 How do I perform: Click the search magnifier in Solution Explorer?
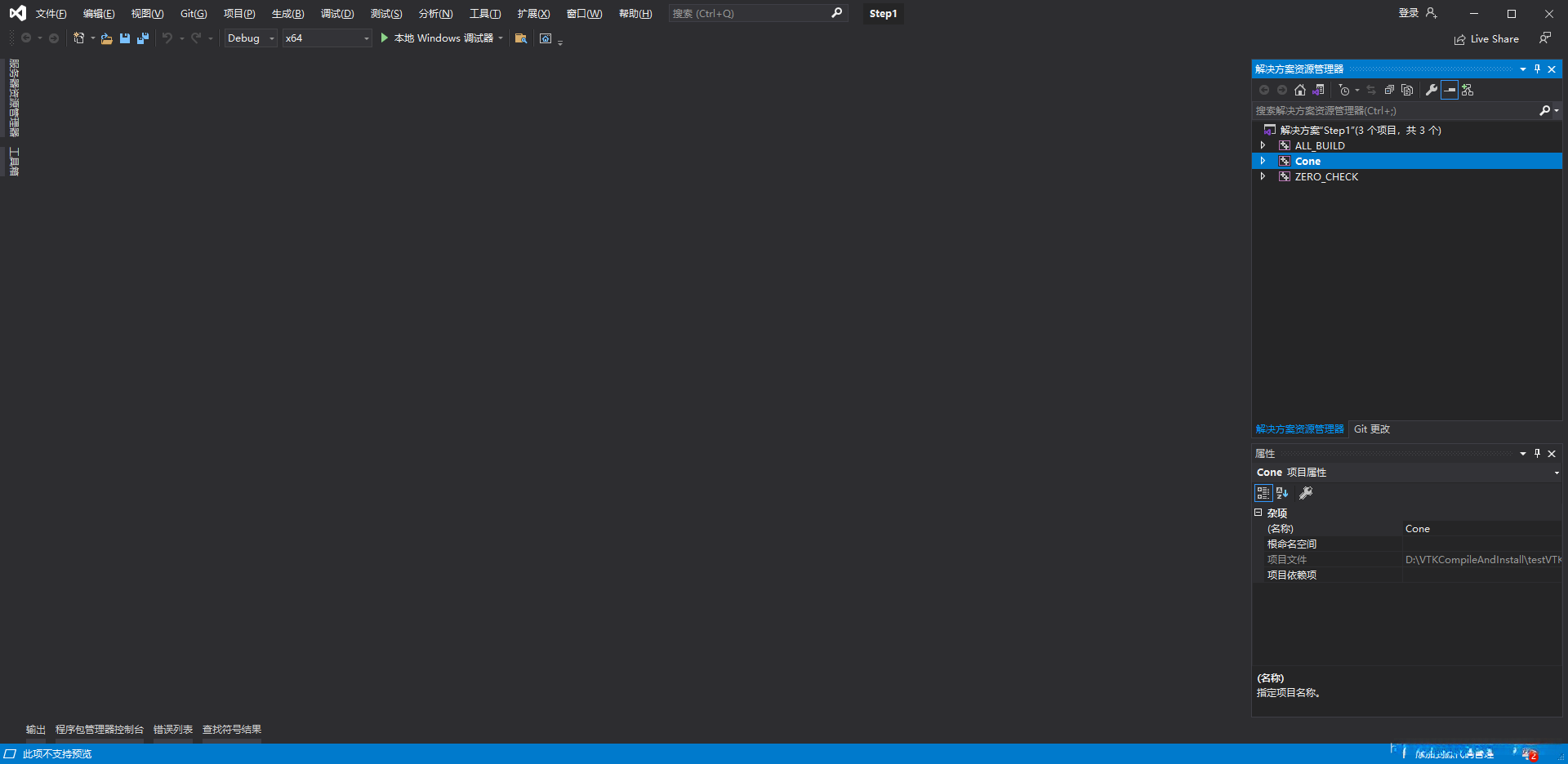click(1544, 110)
